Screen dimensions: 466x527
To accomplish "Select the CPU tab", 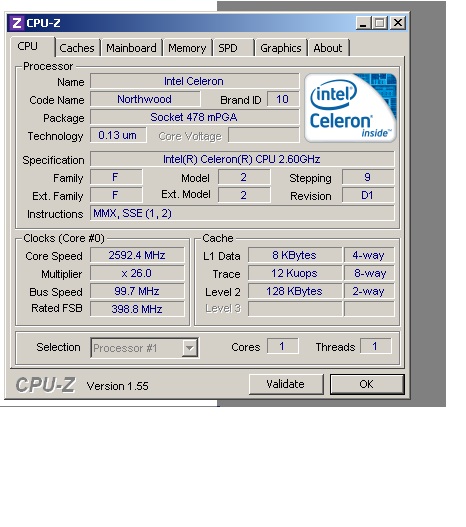I will tap(32, 46).
